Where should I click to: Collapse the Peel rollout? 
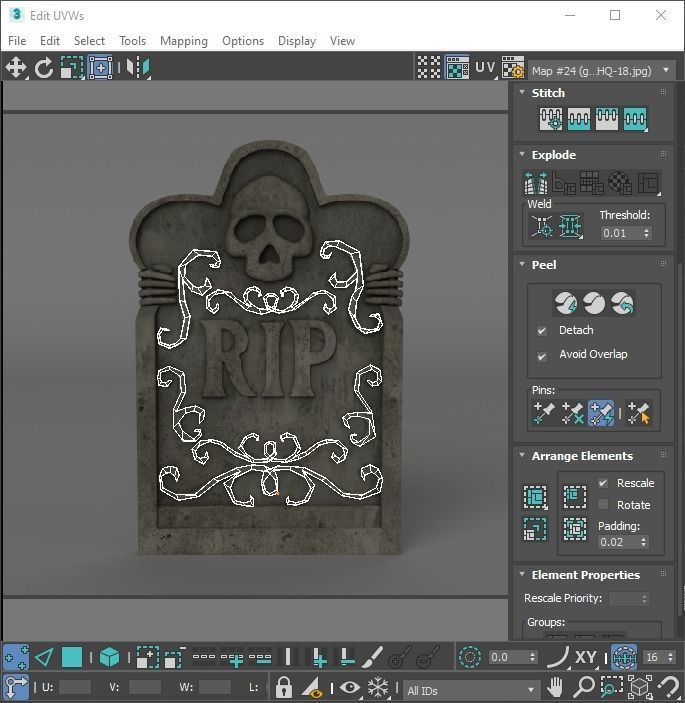(522, 264)
